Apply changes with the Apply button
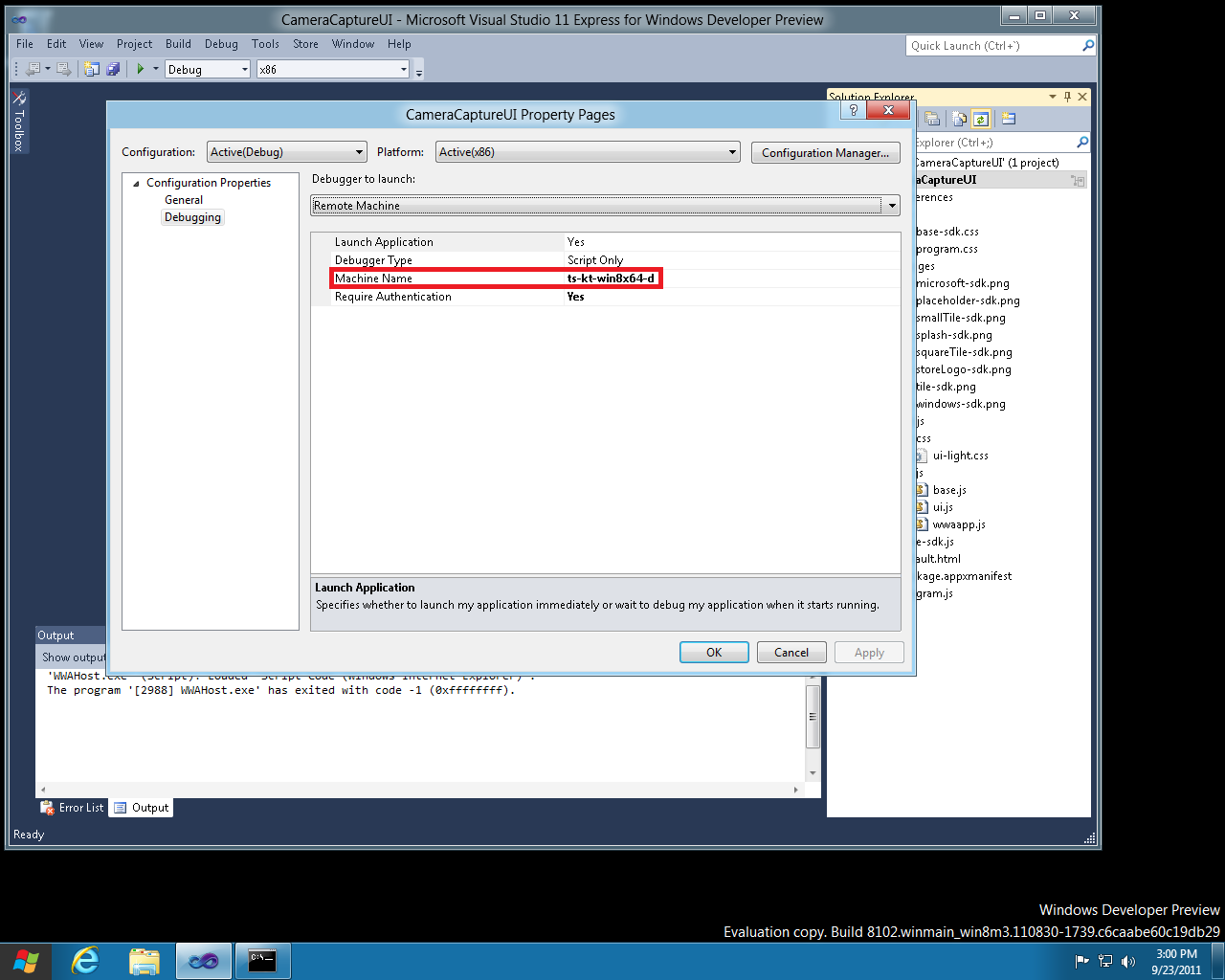Image resolution: width=1225 pixels, height=980 pixels. pyautogui.click(x=868, y=652)
